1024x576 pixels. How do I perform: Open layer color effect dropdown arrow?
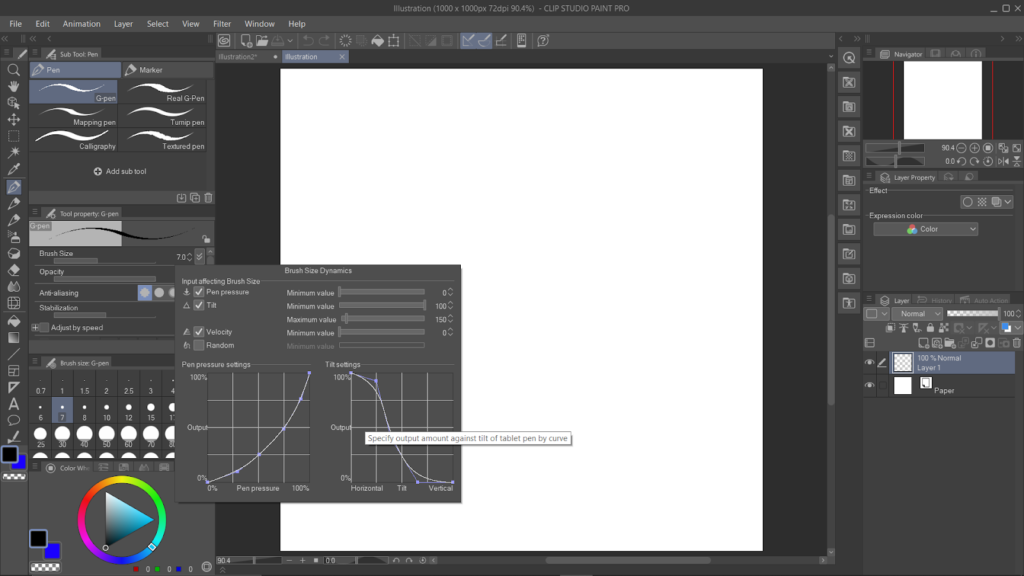1008,202
